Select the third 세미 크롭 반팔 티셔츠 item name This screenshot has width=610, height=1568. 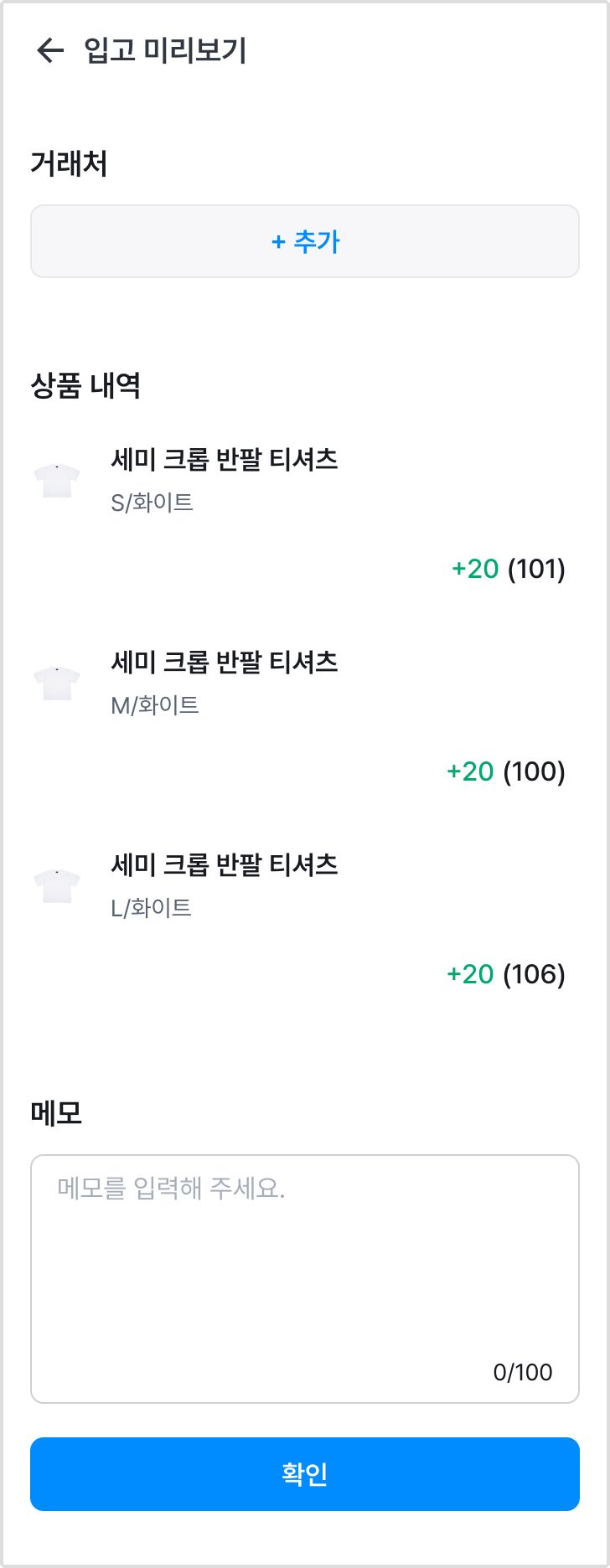tap(225, 864)
